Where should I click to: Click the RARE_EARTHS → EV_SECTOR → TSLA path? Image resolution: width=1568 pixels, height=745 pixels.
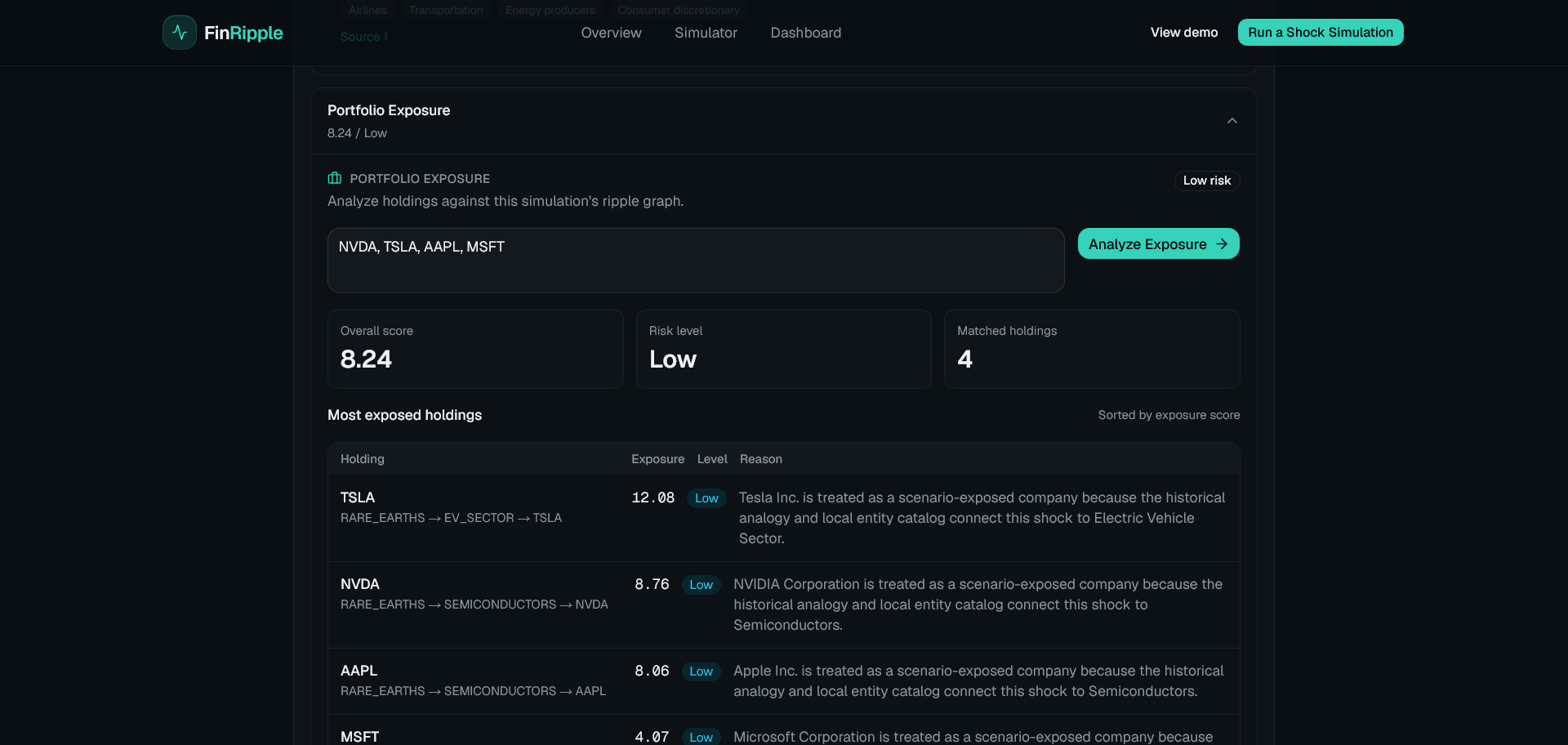[x=451, y=518]
